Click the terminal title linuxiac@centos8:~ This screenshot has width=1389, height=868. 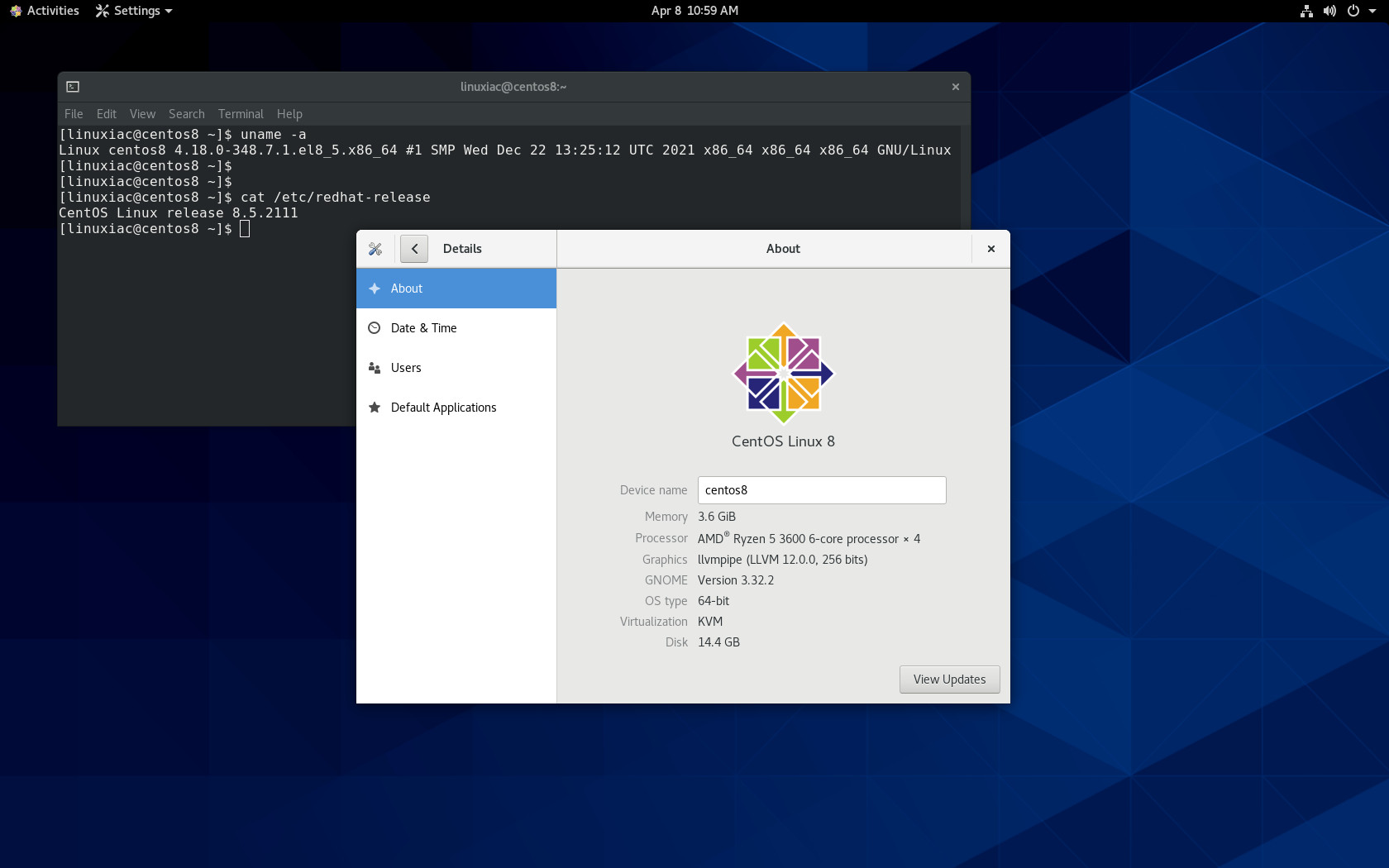point(513,87)
